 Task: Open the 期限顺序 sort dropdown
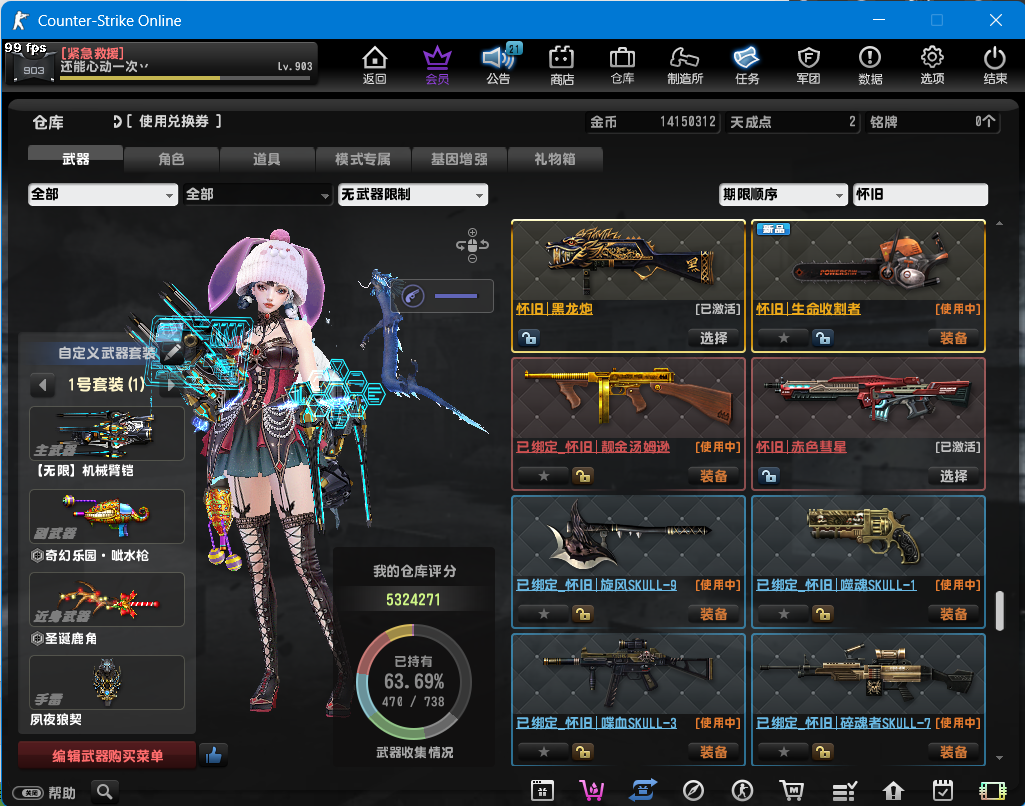click(x=783, y=194)
